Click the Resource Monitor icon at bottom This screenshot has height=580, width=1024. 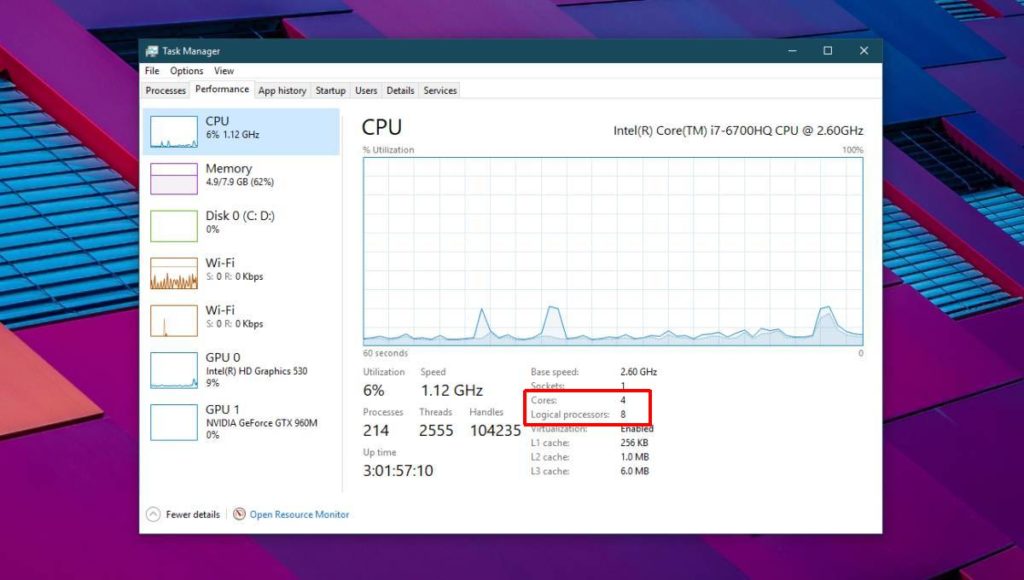pyautogui.click(x=240, y=514)
